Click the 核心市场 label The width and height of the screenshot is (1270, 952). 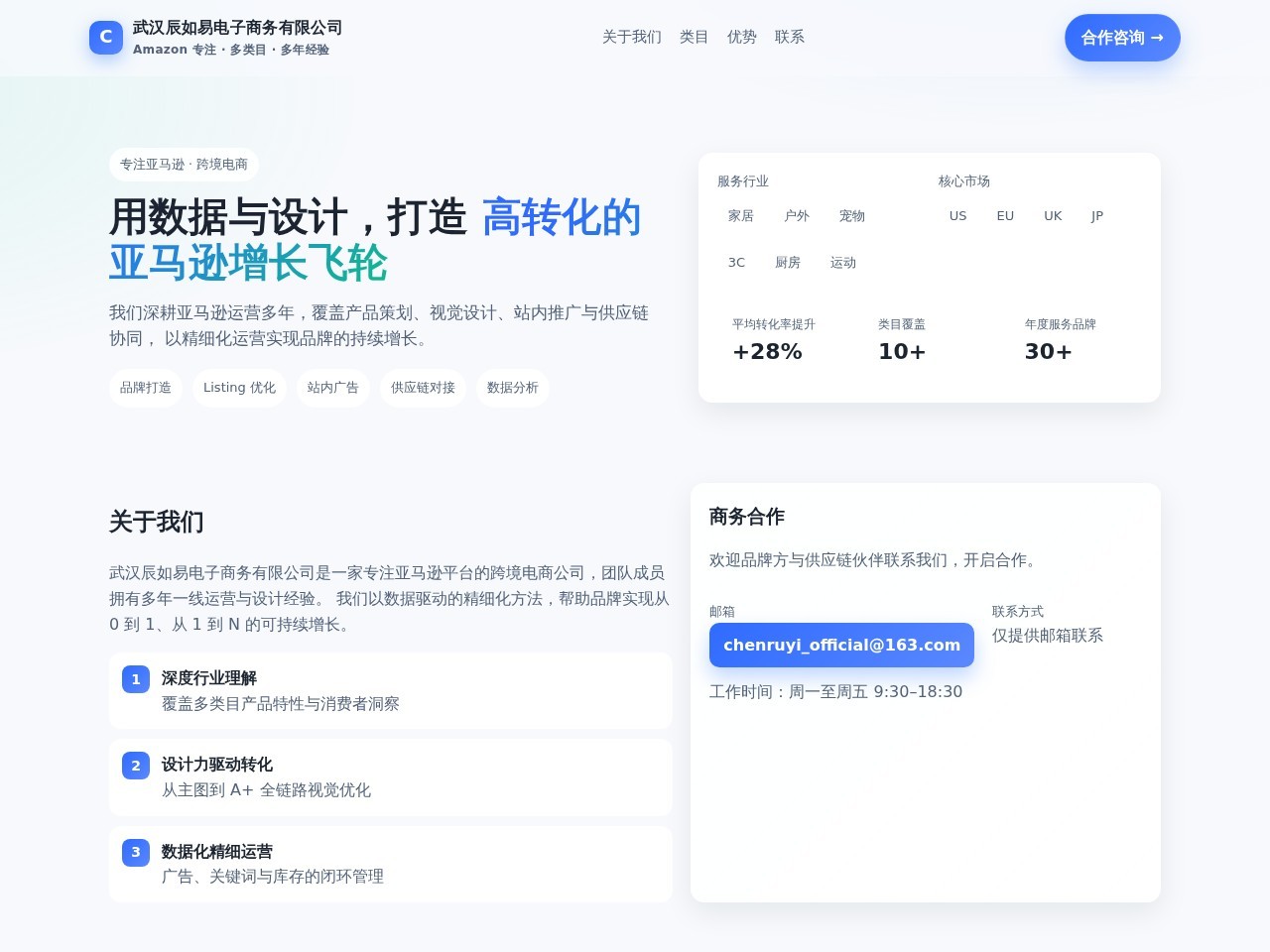click(x=964, y=181)
